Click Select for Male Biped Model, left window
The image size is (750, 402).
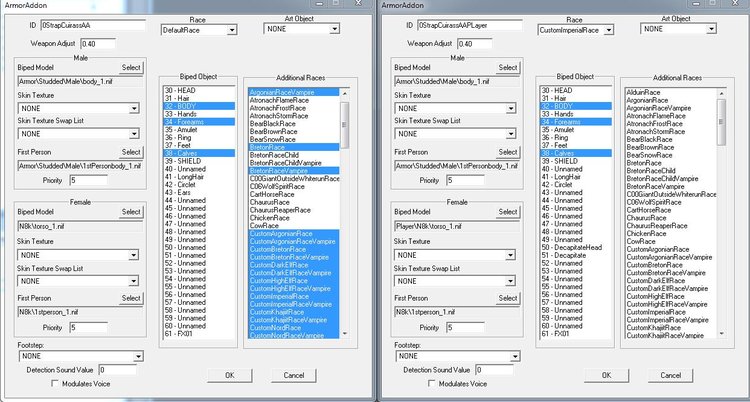(x=131, y=67)
